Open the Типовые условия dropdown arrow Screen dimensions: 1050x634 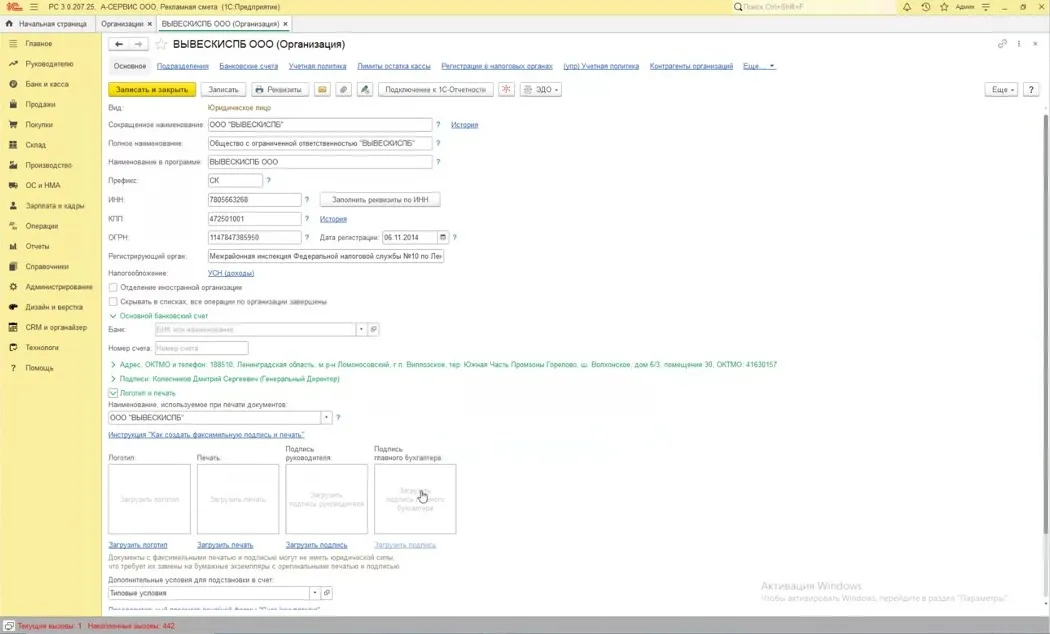[314, 593]
